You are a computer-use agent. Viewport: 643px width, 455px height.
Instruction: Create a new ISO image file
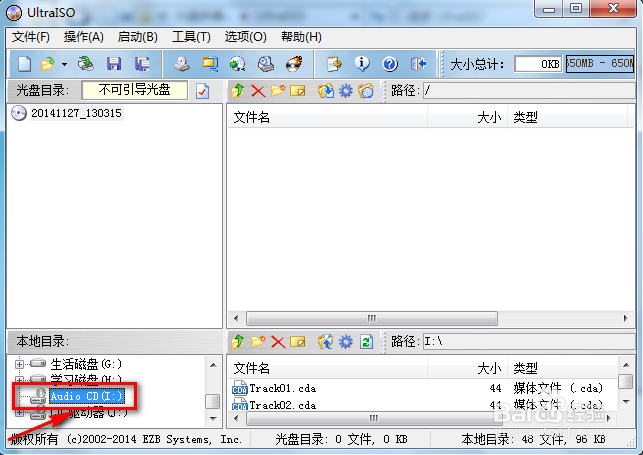tap(25, 64)
